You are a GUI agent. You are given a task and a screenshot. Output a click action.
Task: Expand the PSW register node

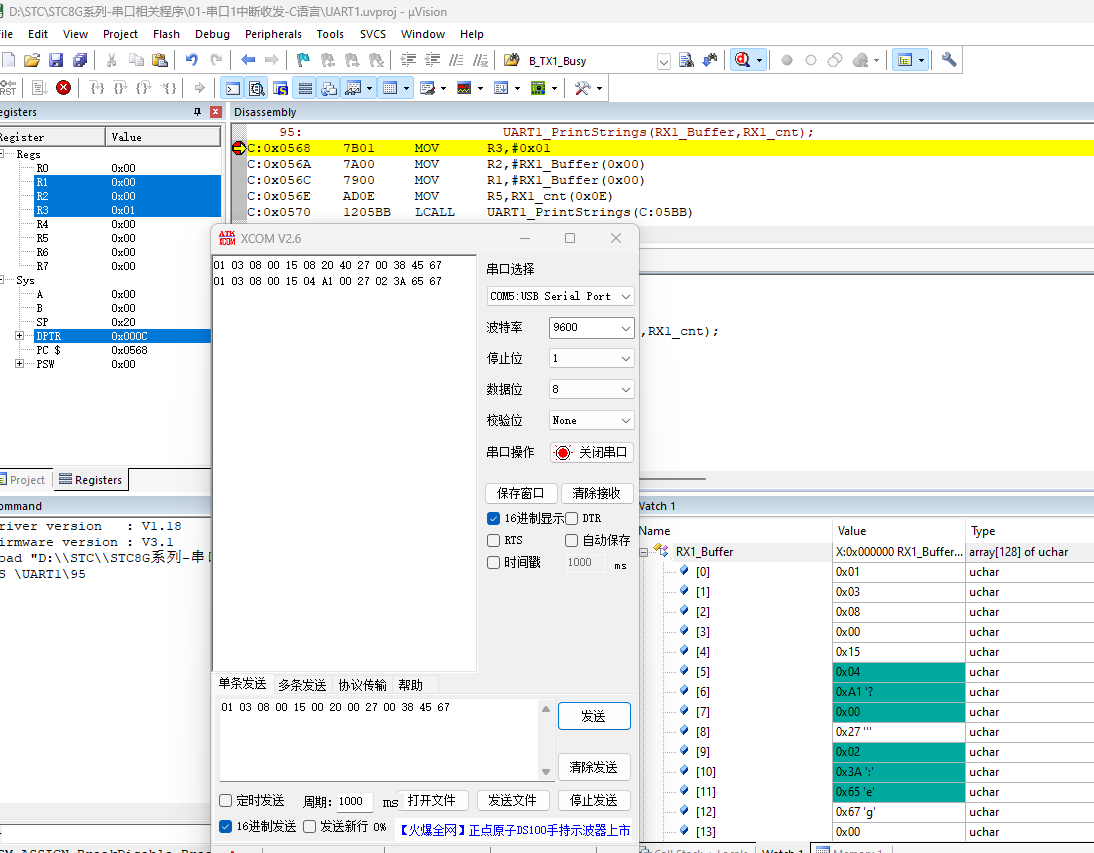[20, 363]
